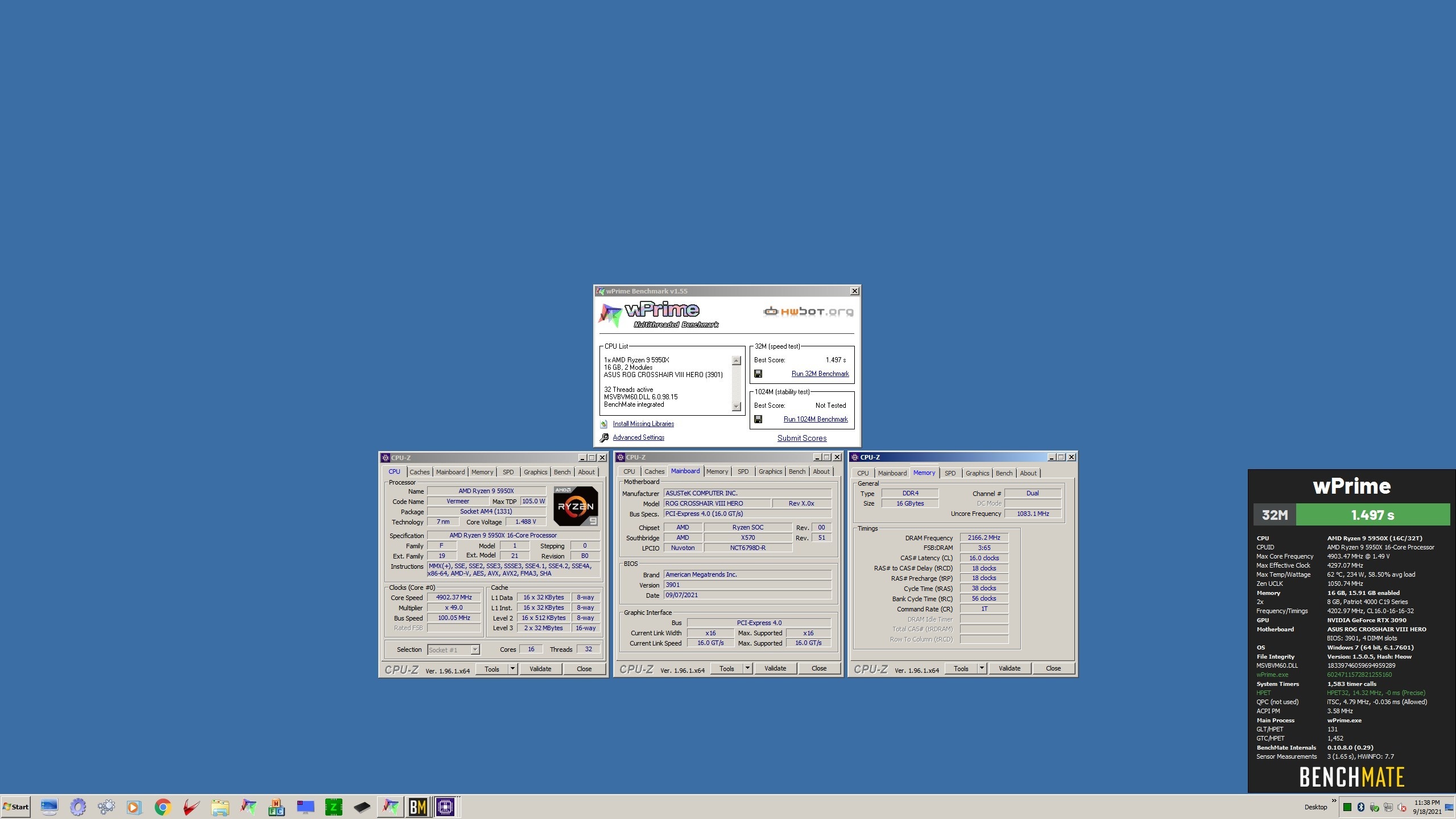Click the Run 32M Benchmark link

click(x=820, y=374)
